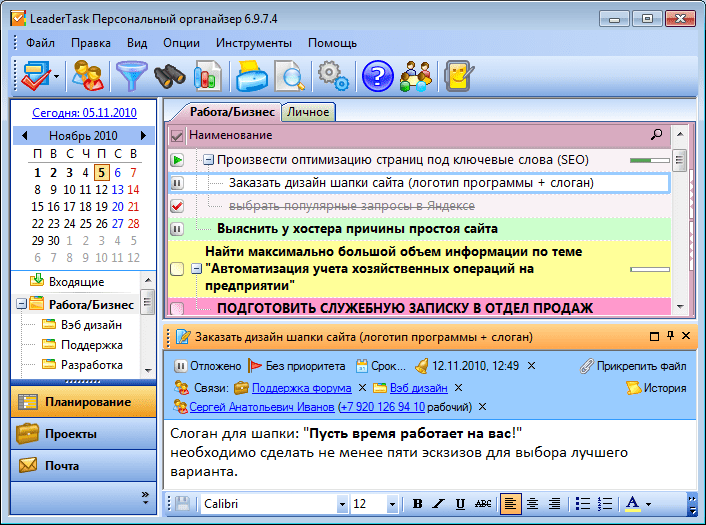The image size is (706, 525).
Task: Toggle strikethrough ABC button
Action: coord(483,503)
